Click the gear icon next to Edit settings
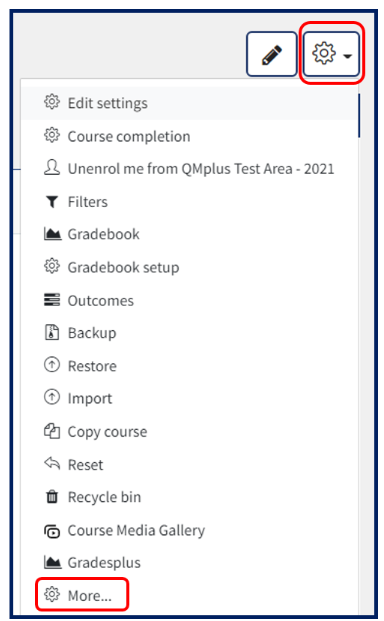The width and height of the screenshot is (384, 621). point(52,102)
